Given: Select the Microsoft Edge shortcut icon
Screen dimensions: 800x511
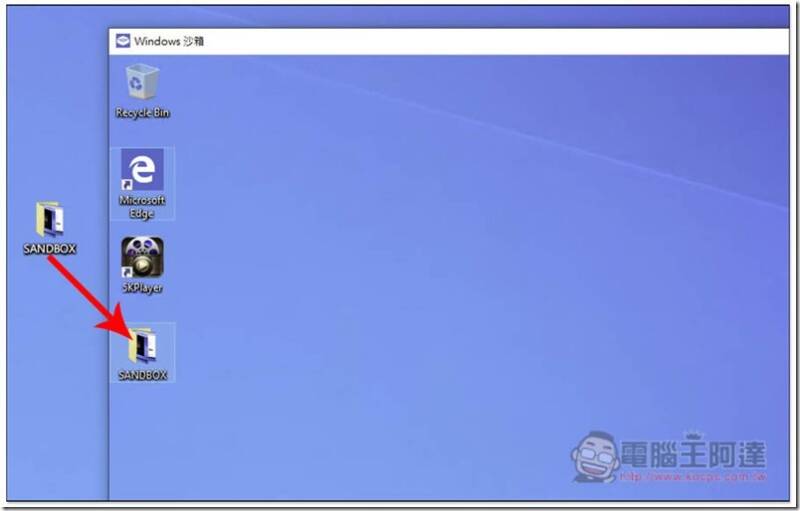Looking at the screenshot, I should 142,169.
